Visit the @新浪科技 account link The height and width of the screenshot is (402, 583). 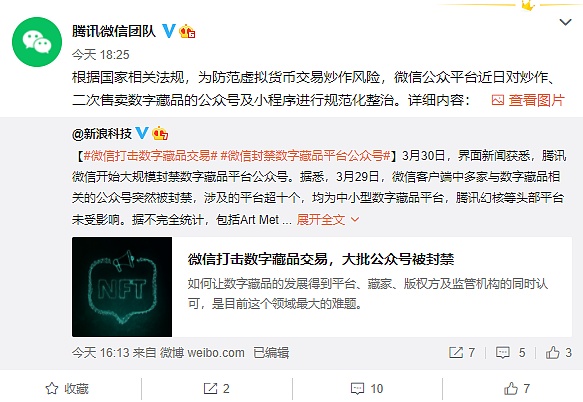102,133
